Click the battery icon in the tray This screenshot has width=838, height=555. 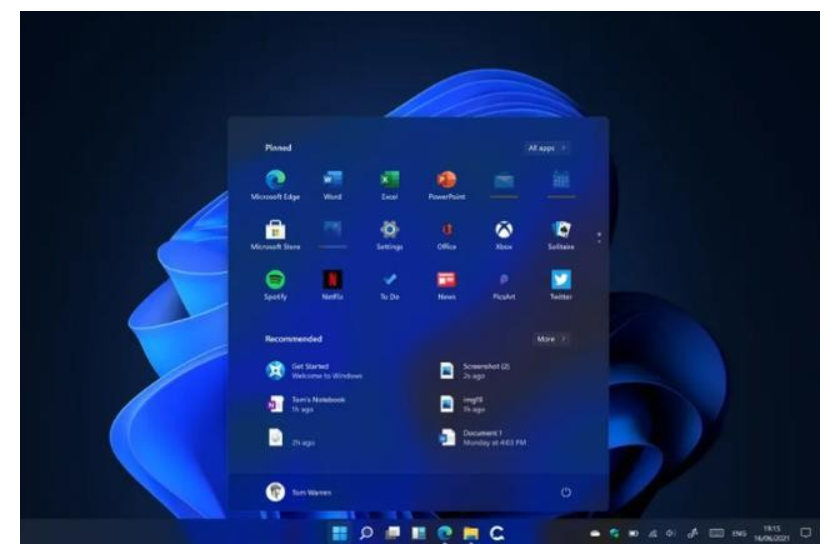[633, 533]
